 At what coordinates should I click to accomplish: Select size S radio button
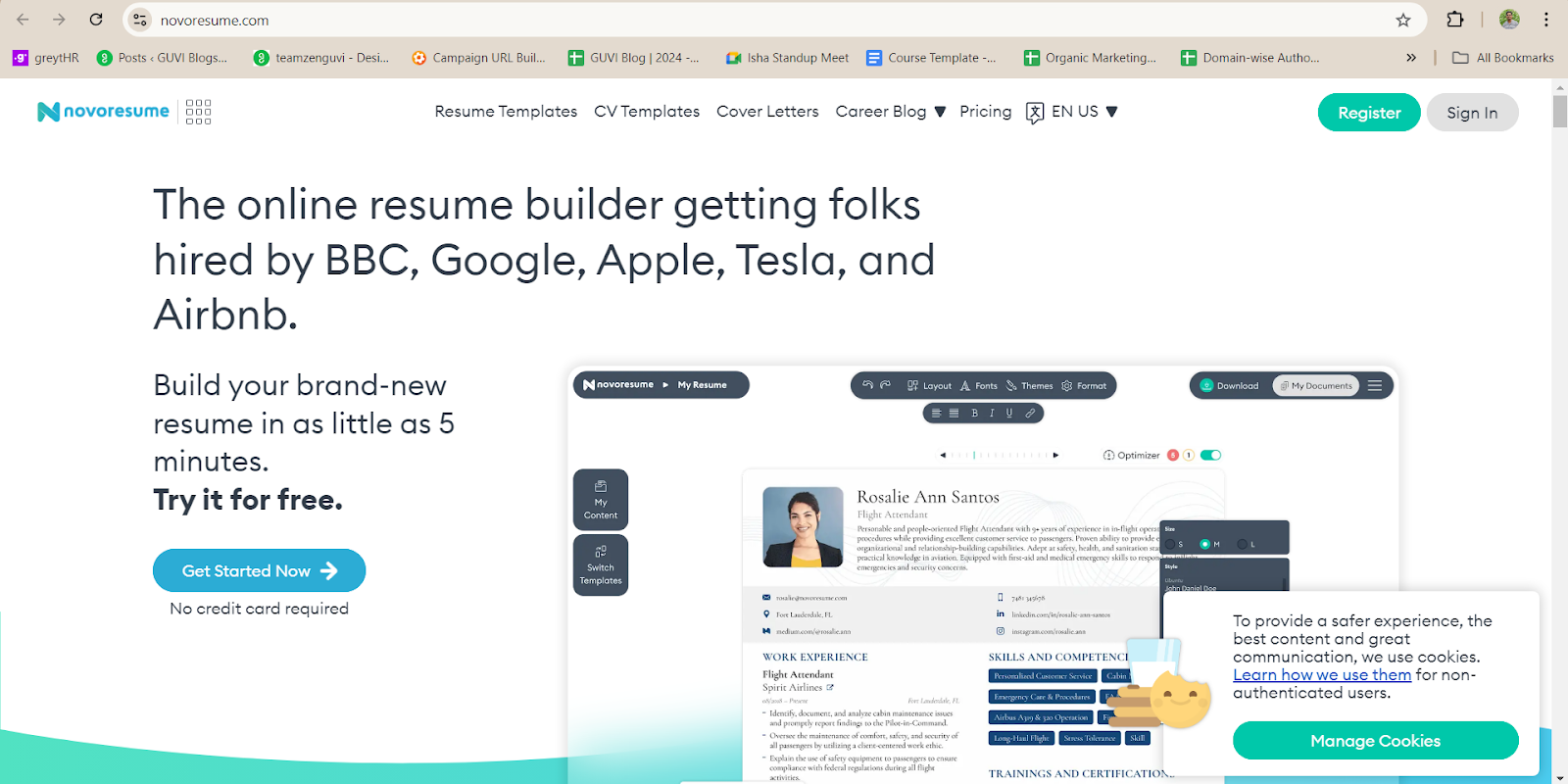coord(1171,544)
